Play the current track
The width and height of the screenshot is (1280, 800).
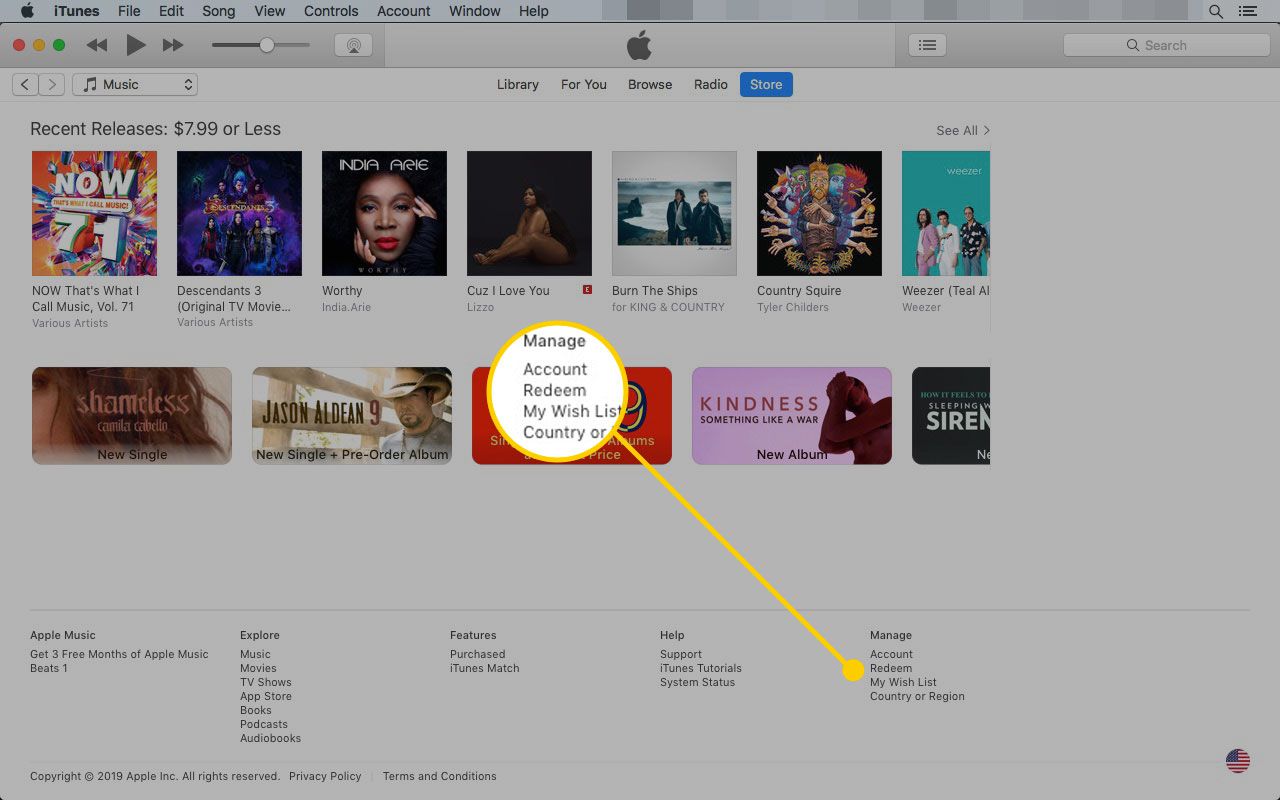pos(135,45)
